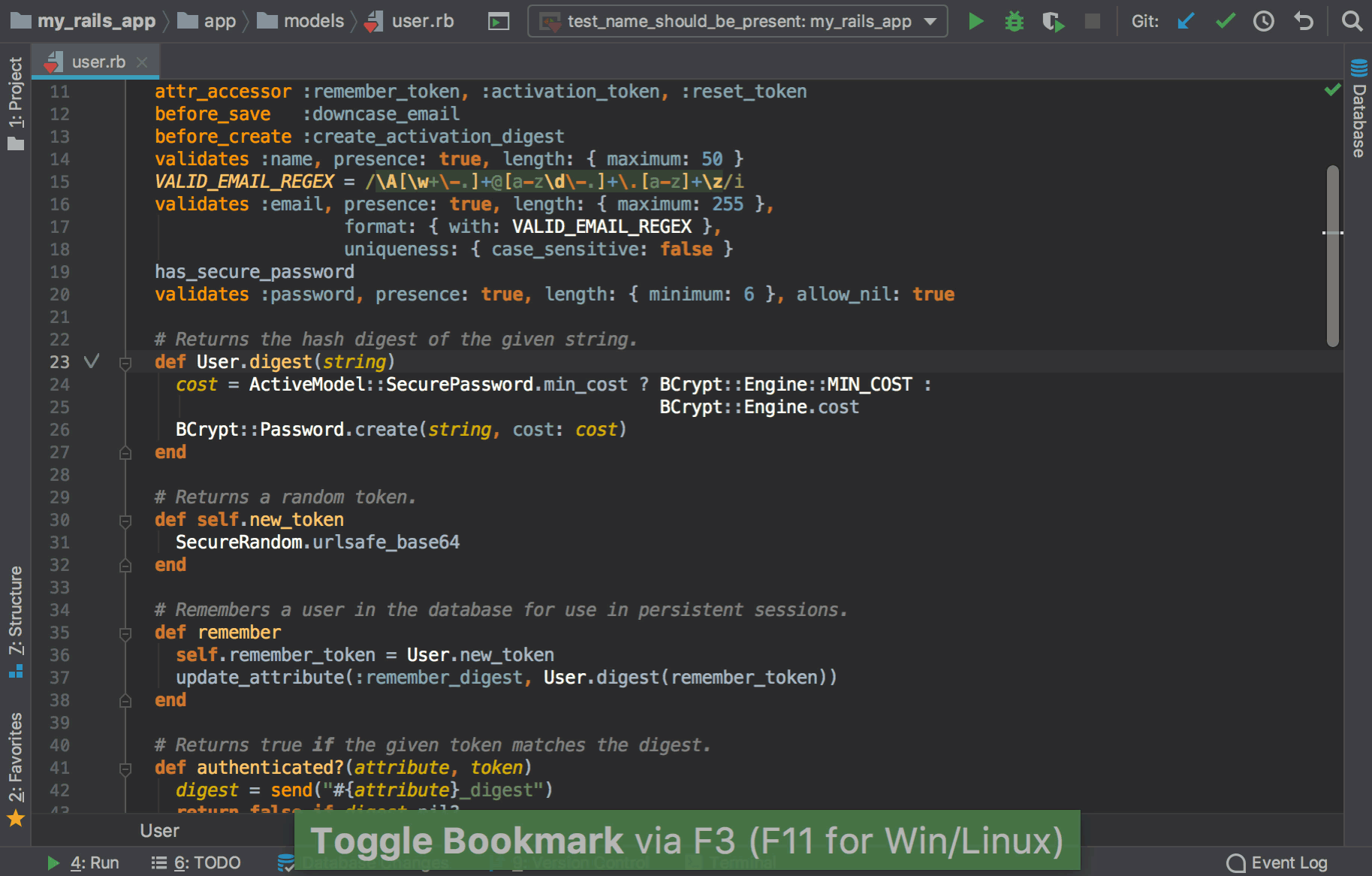This screenshot has width=1372, height=876.
Task: Click the User breadcrumb below the editor
Action: (x=159, y=830)
